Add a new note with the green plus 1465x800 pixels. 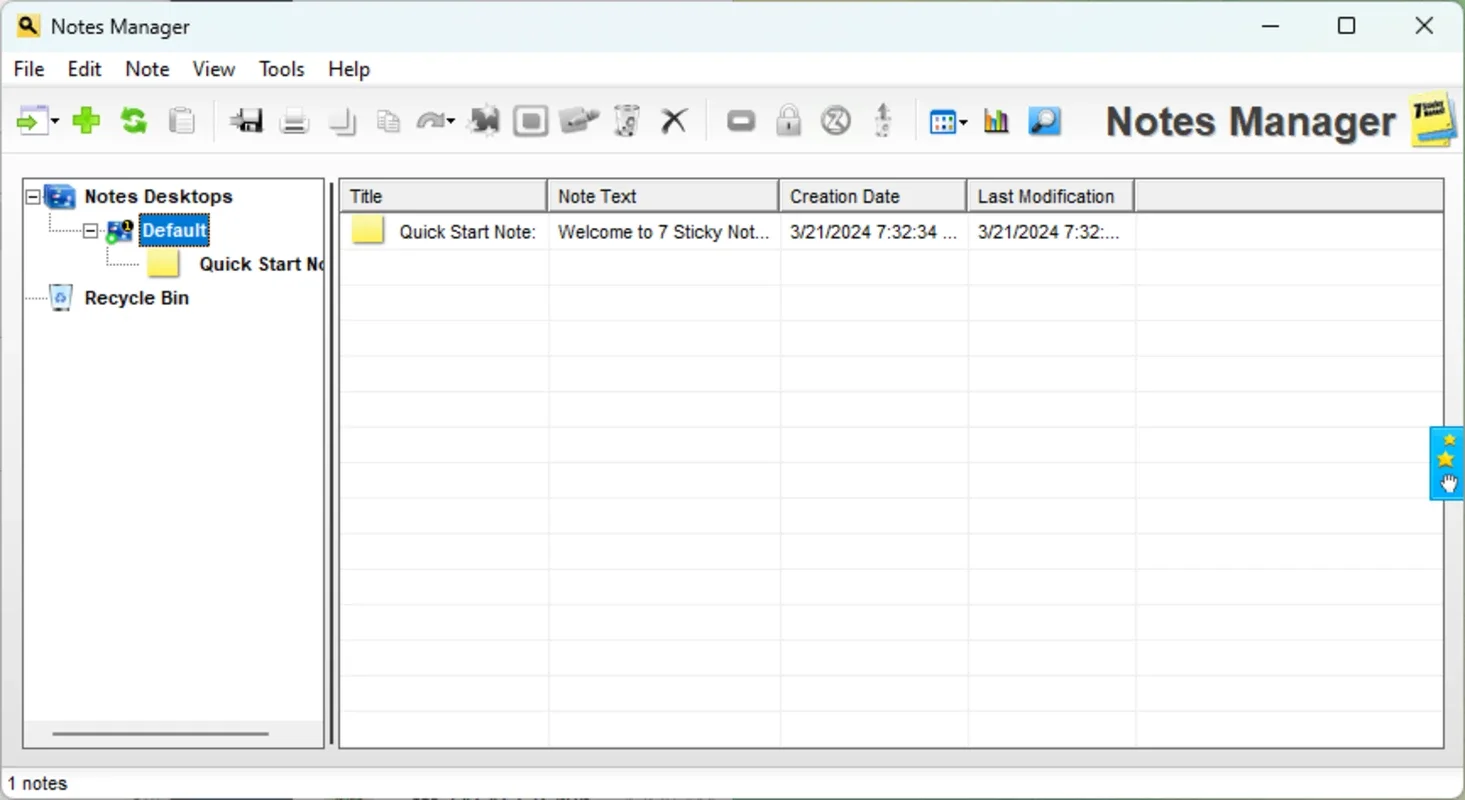point(86,121)
